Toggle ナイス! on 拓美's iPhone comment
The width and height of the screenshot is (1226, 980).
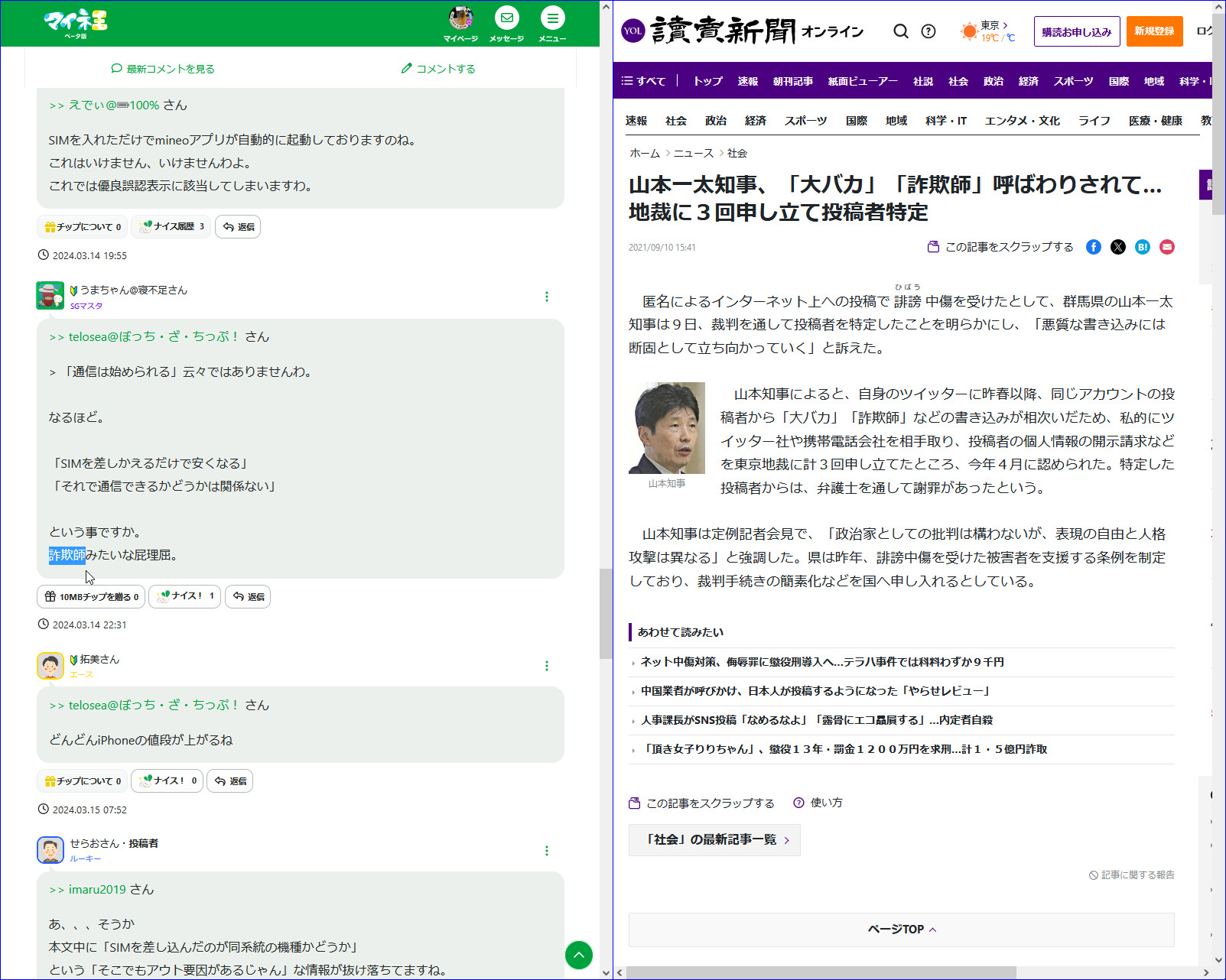click(167, 780)
